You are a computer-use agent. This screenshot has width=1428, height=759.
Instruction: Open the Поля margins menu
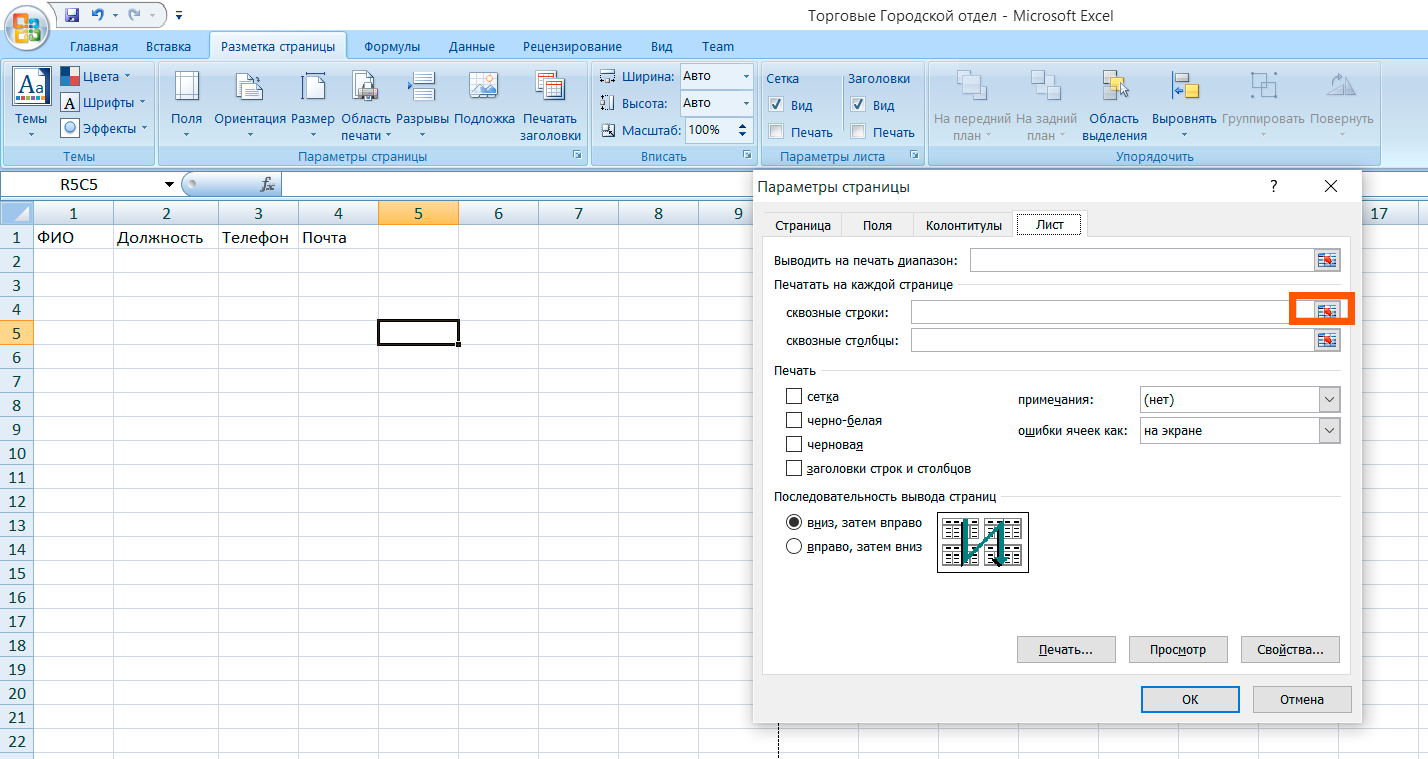[186, 104]
